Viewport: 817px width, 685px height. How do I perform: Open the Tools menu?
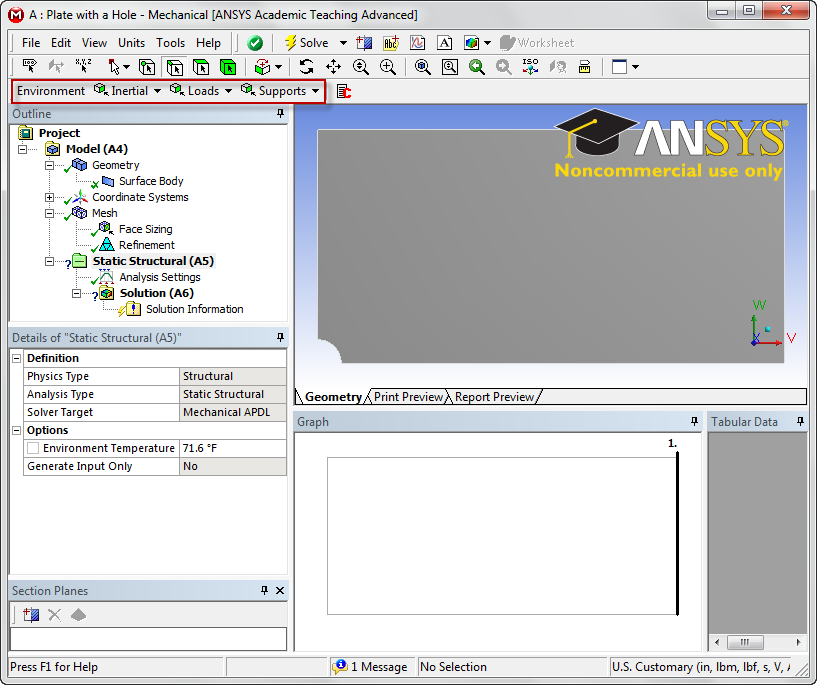point(170,43)
